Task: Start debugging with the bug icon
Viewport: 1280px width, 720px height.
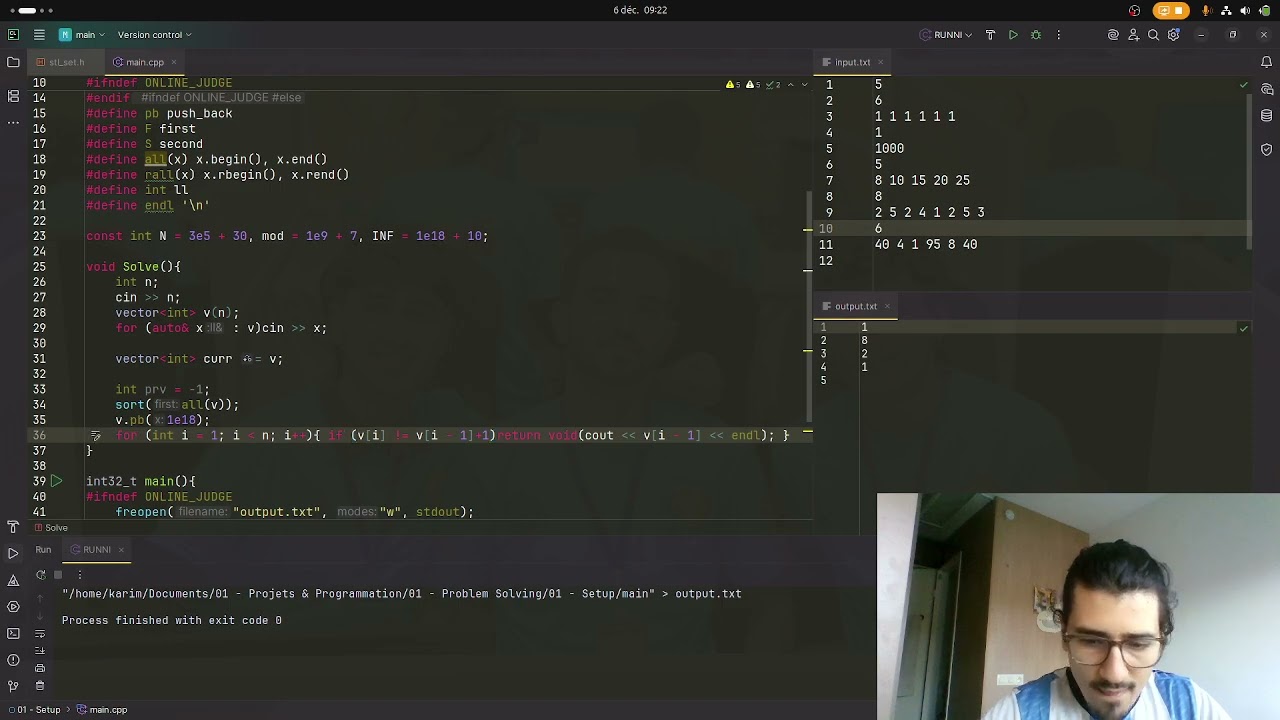Action: click(x=1036, y=35)
